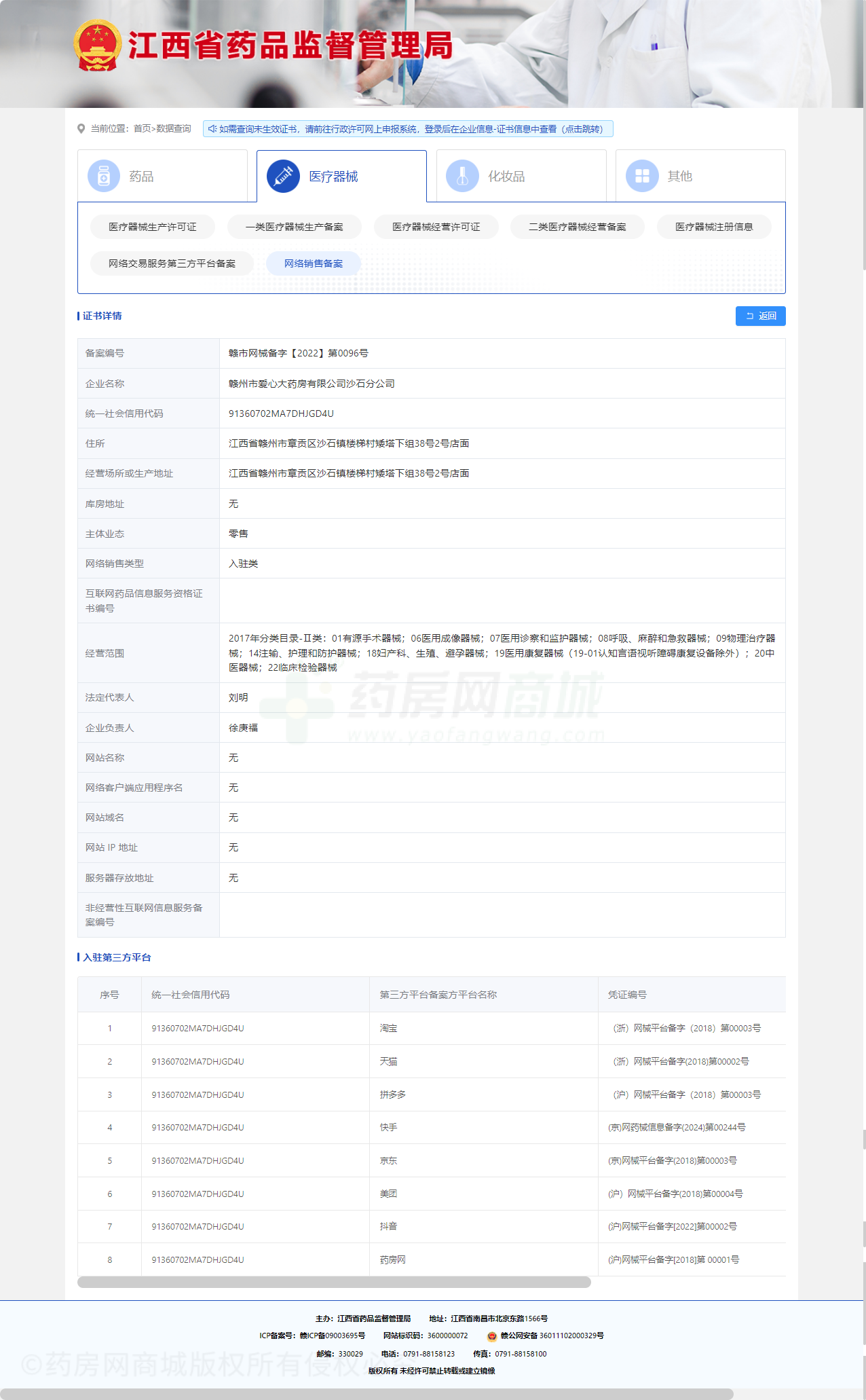The width and height of the screenshot is (866, 1400).
Task: Click the police badge icon in footer
Action: [x=492, y=1336]
